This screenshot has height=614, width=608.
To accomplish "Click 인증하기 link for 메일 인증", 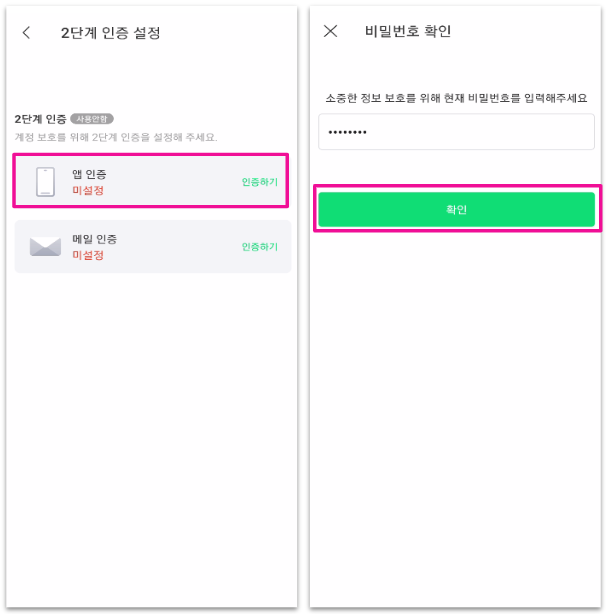I will [x=259, y=246].
